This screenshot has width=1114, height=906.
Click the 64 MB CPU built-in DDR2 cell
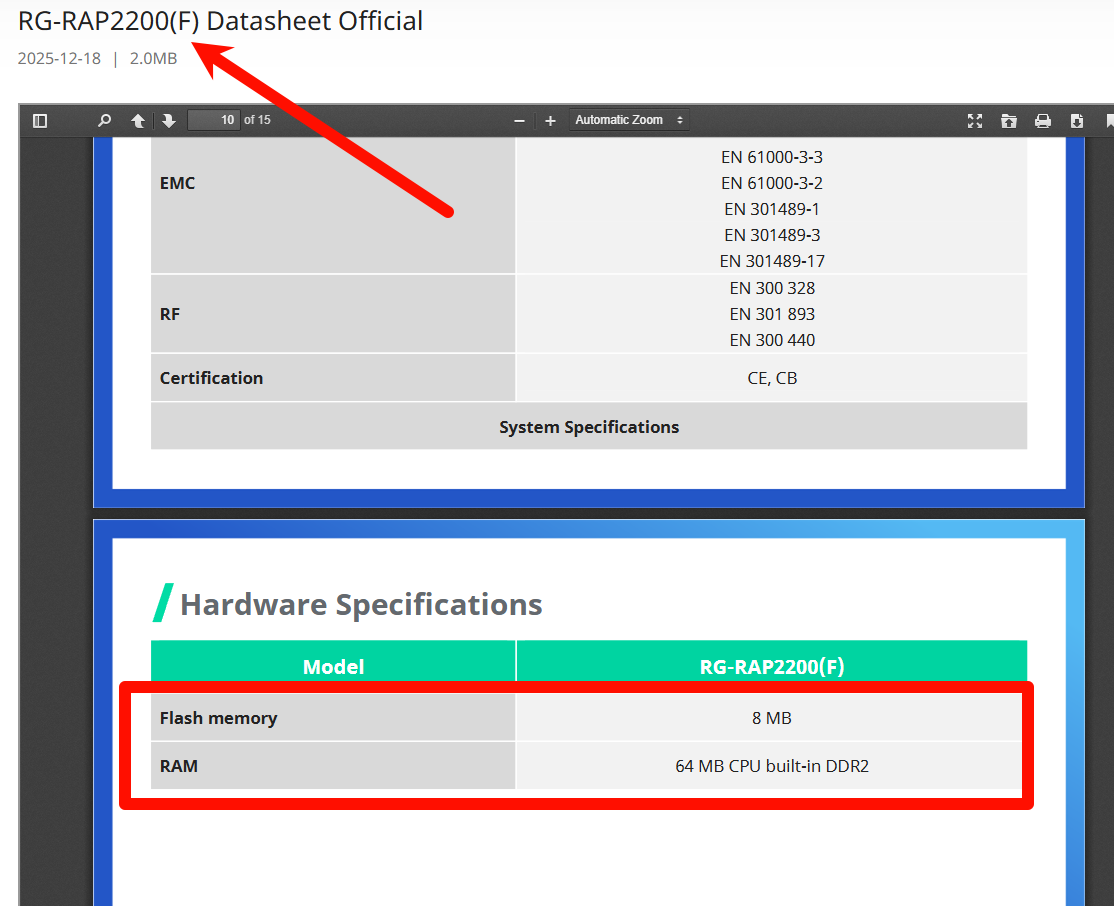(x=772, y=766)
